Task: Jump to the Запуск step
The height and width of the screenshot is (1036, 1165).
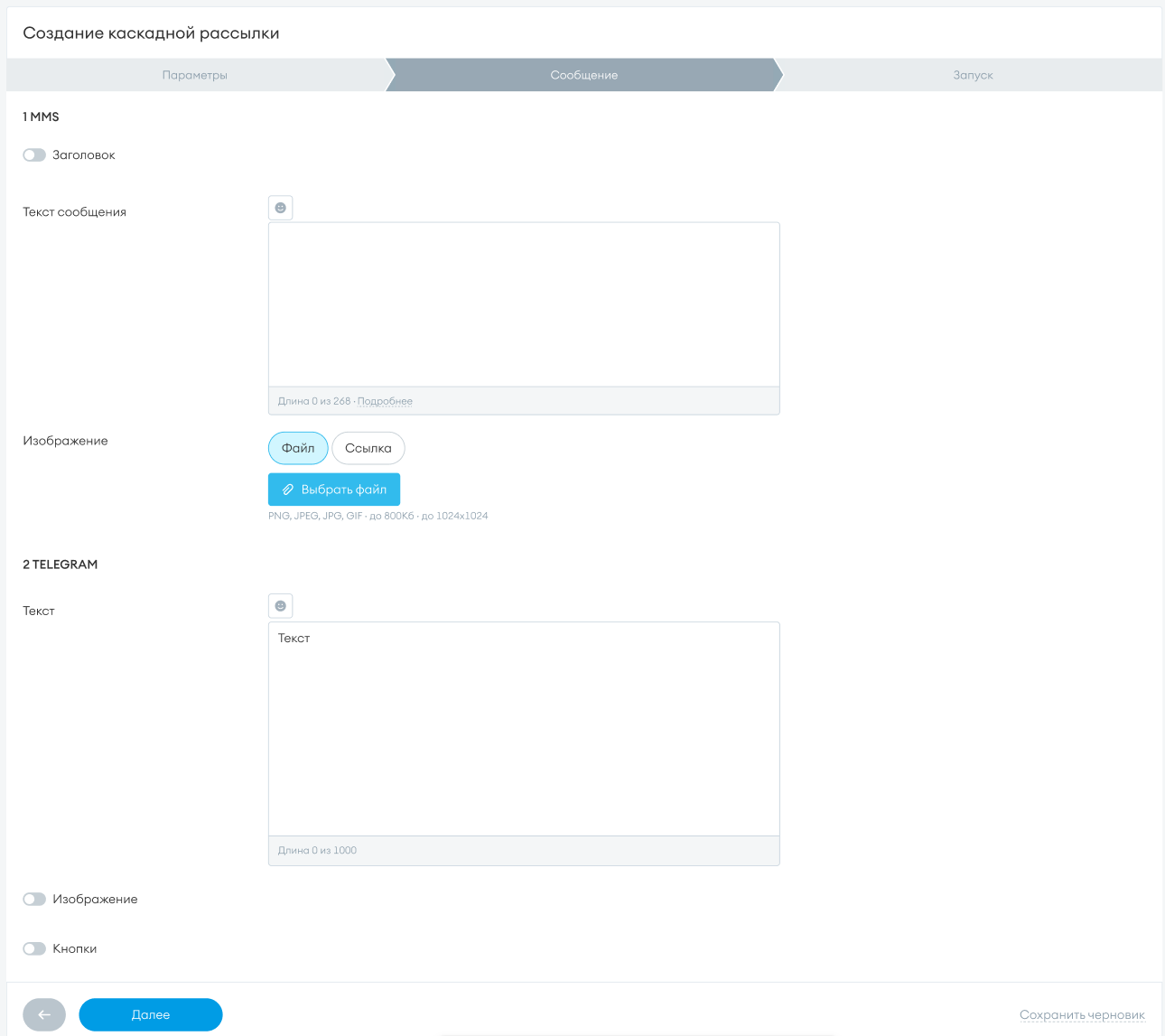Action: pyautogui.click(x=973, y=75)
